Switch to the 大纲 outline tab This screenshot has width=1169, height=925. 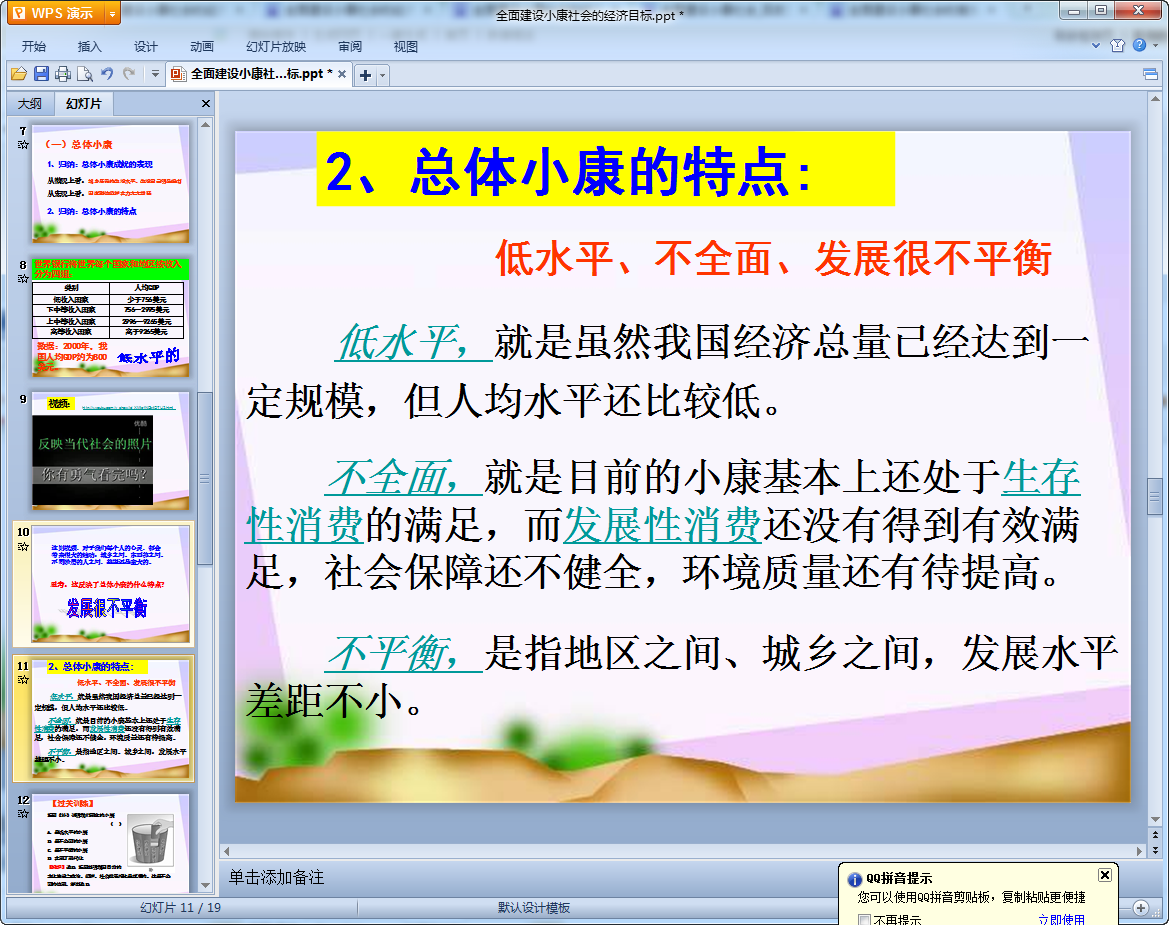coord(30,104)
